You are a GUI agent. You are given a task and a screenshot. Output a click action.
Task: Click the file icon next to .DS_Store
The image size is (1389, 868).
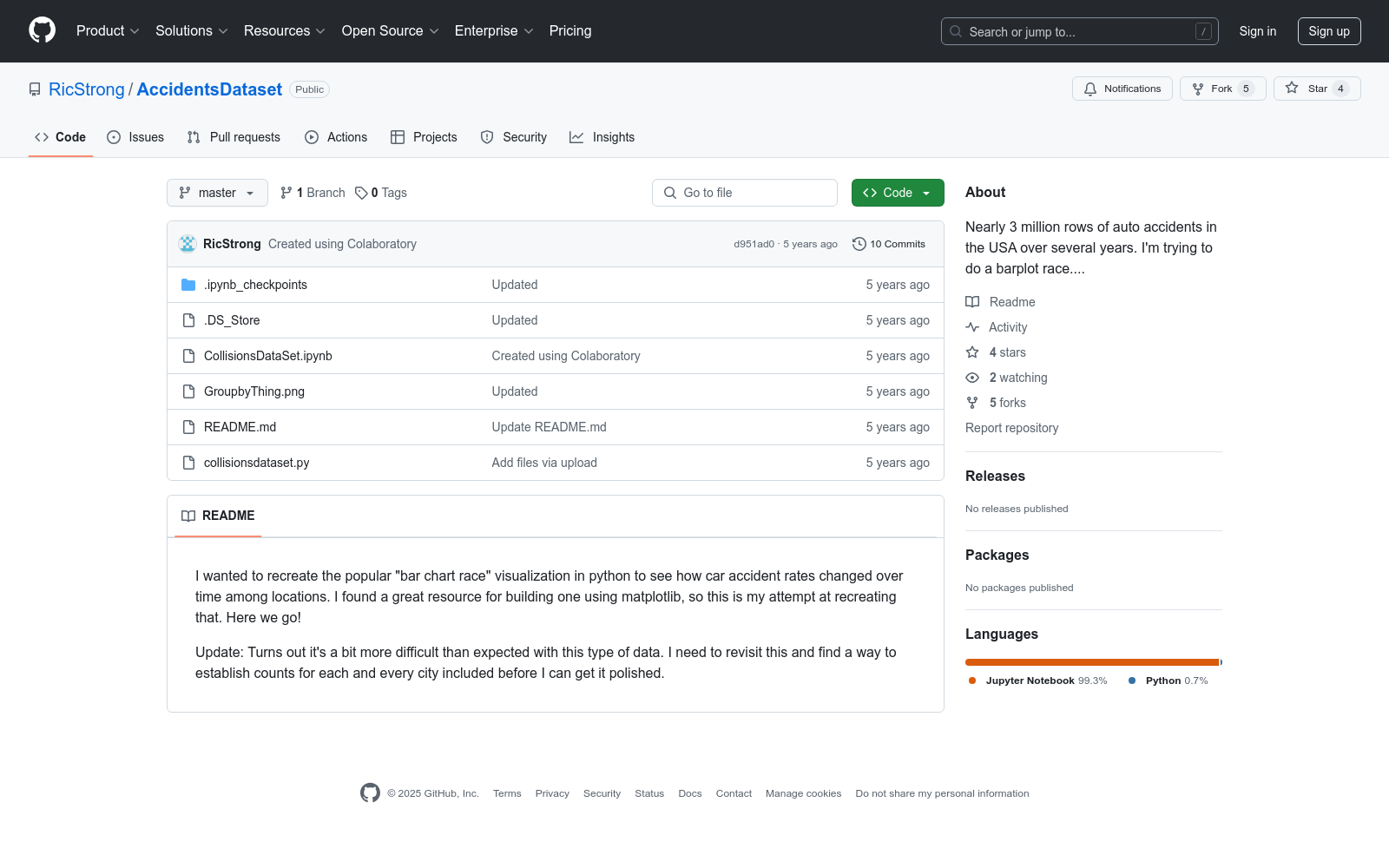[188, 320]
